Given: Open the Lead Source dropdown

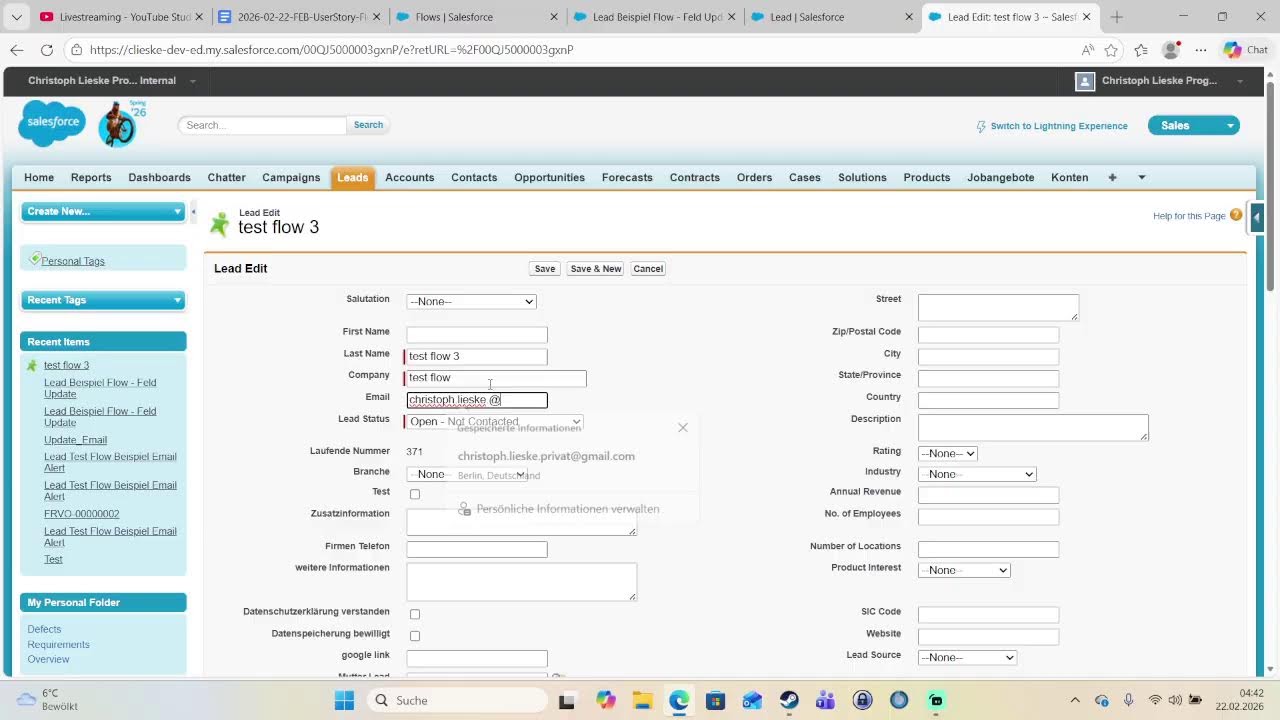Looking at the screenshot, I should (x=967, y=657).
